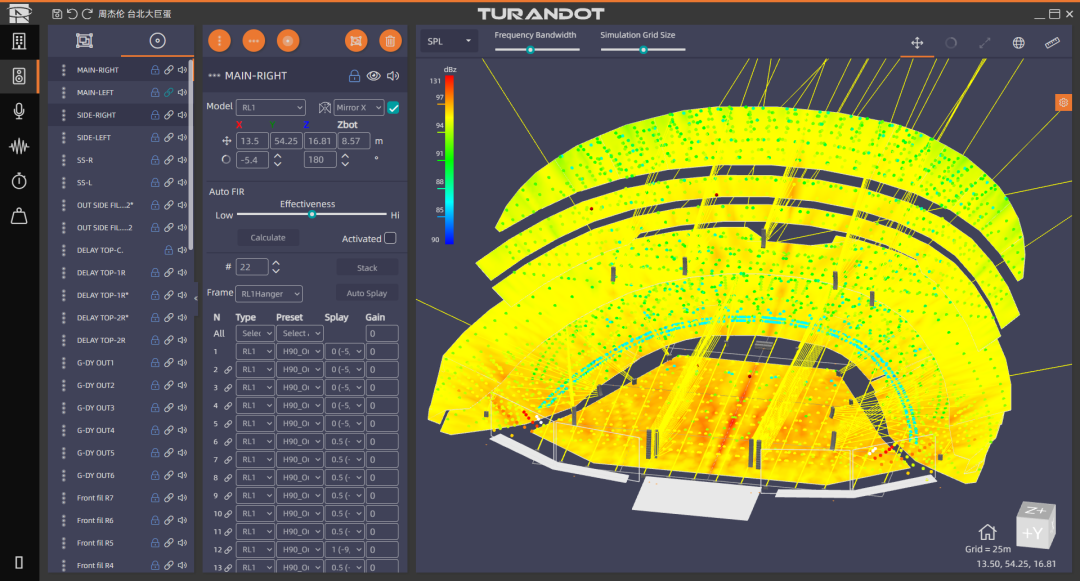Click the All row Gain field
Screen dimensions: 1080x581
click(x=382, y=333)
